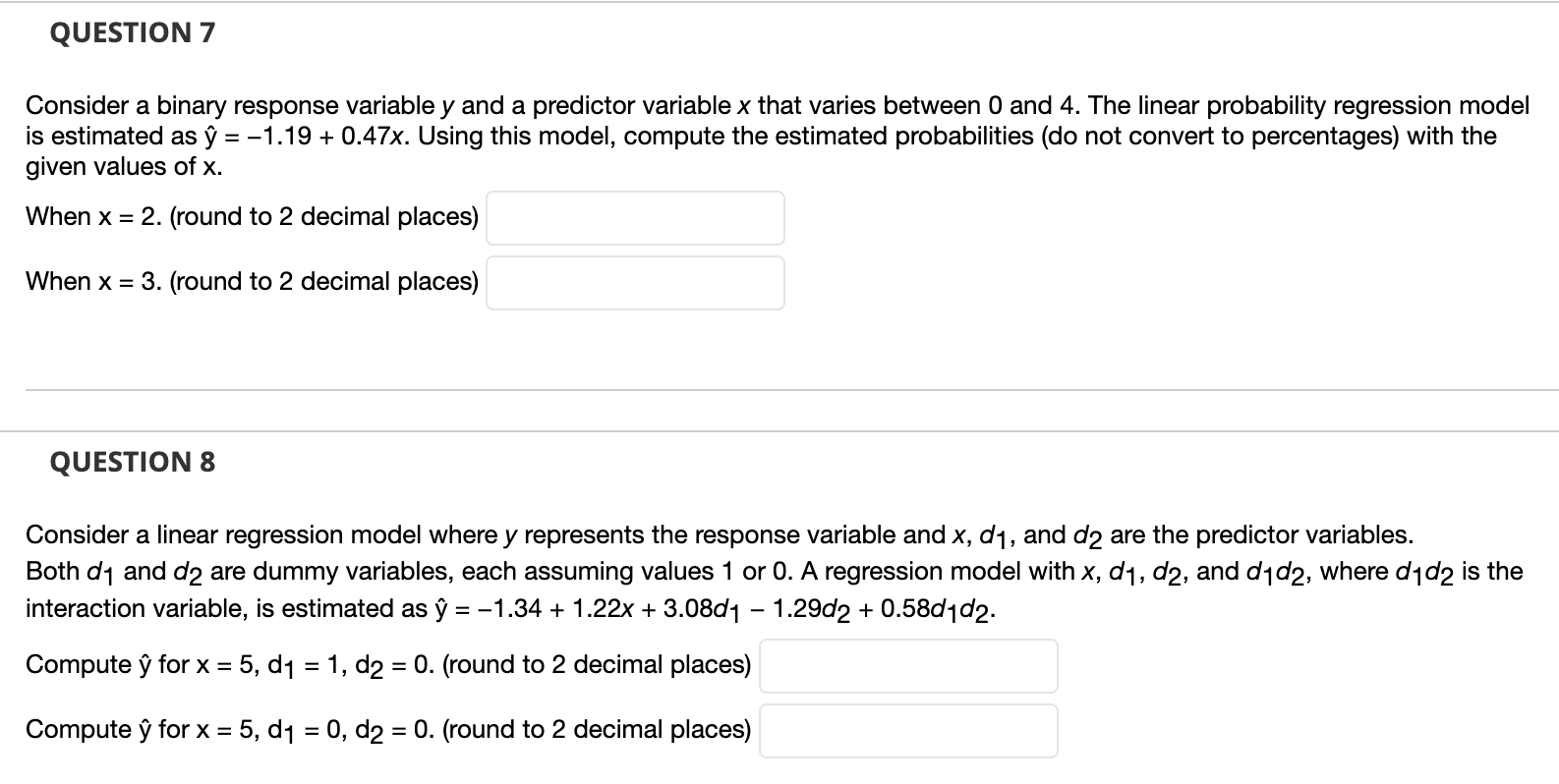Place cursor in the x = 2 probability field
The width and height of the screenshot is (1559, 784).
pyautogui.click(x=634, y=218)
